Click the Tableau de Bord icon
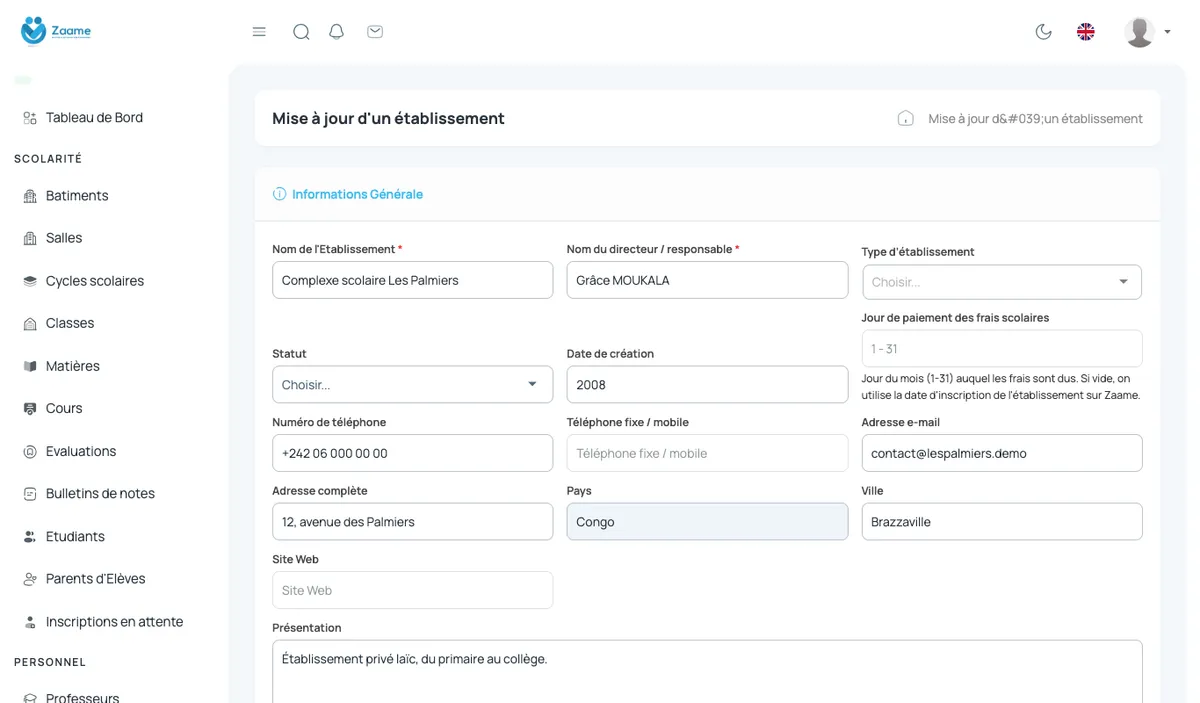 (30, 118)
